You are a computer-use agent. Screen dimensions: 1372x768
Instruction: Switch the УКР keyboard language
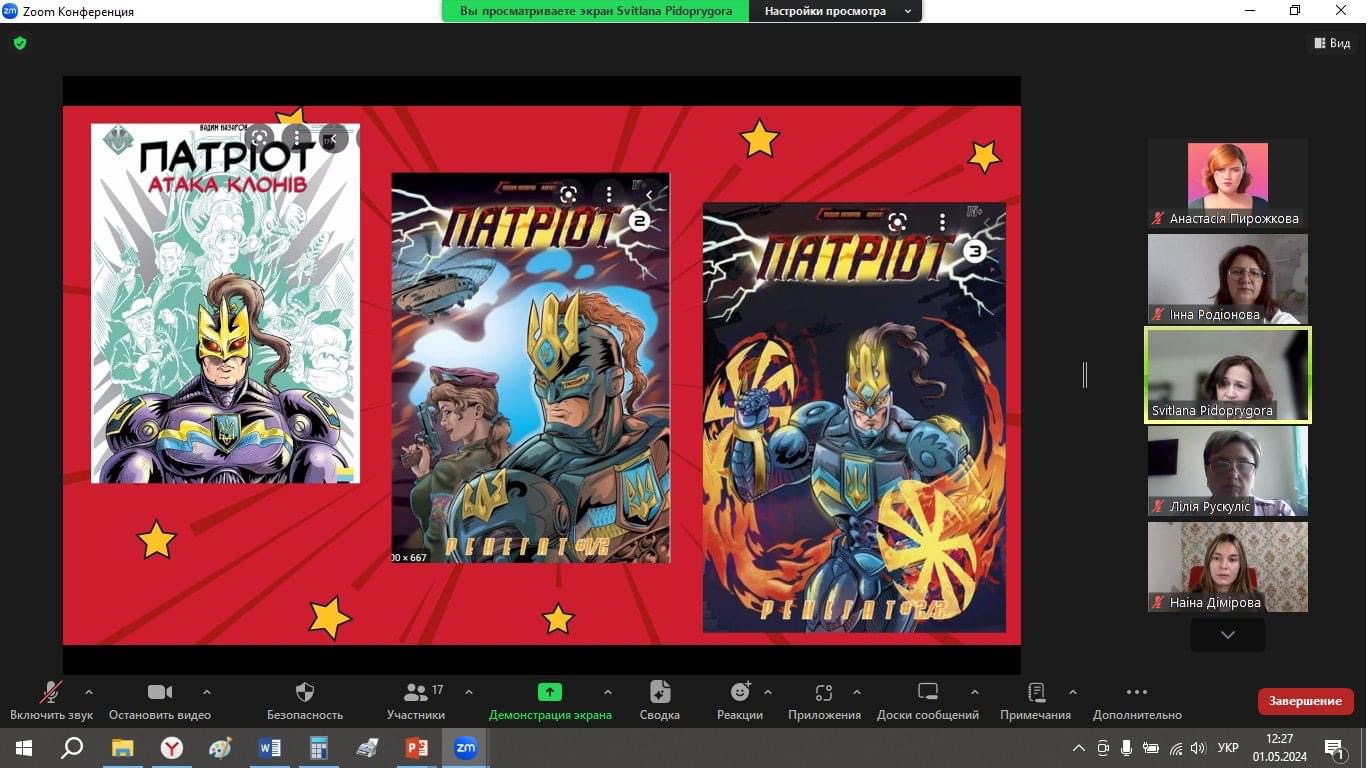pos(1229,748)
